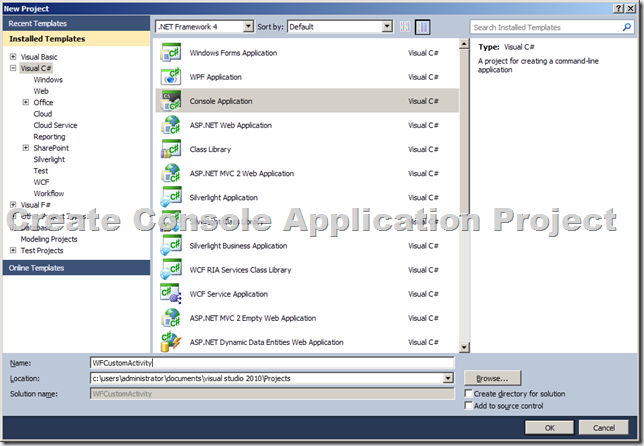Click the Silverlight Application template icon

(x=171, y=198)
